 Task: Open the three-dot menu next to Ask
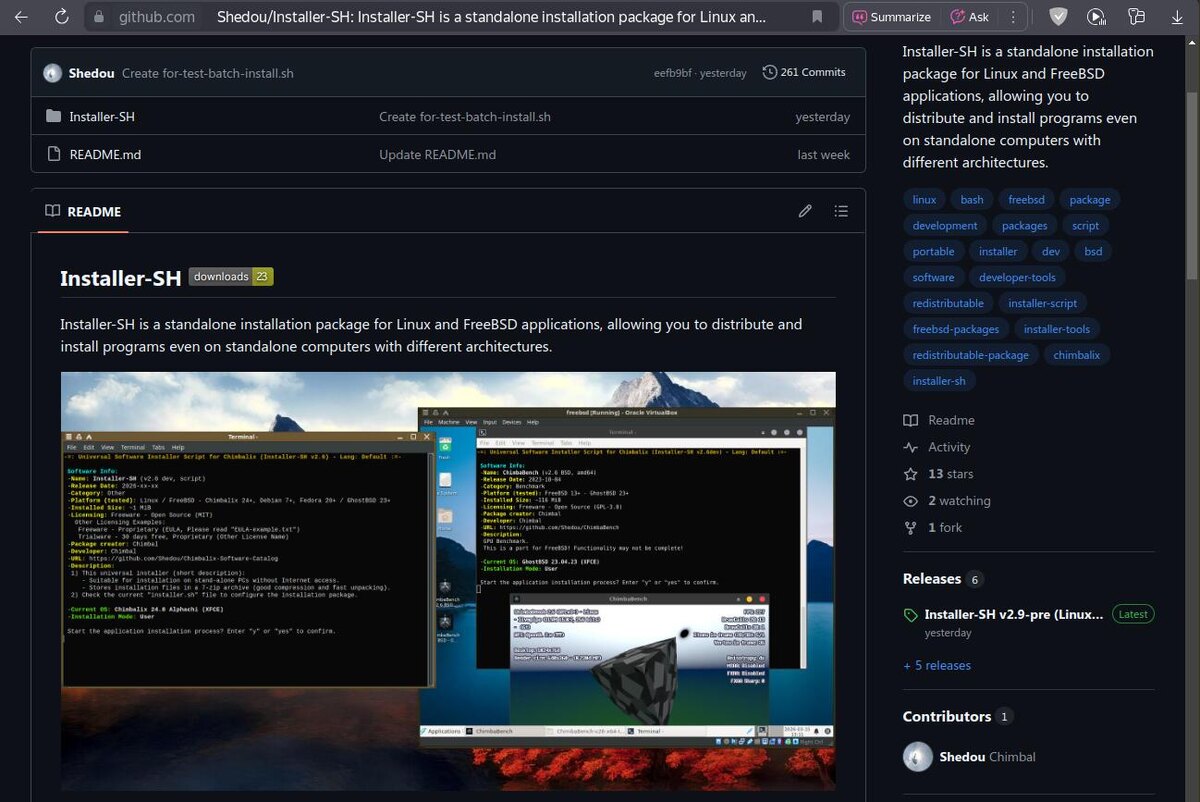1014,17
